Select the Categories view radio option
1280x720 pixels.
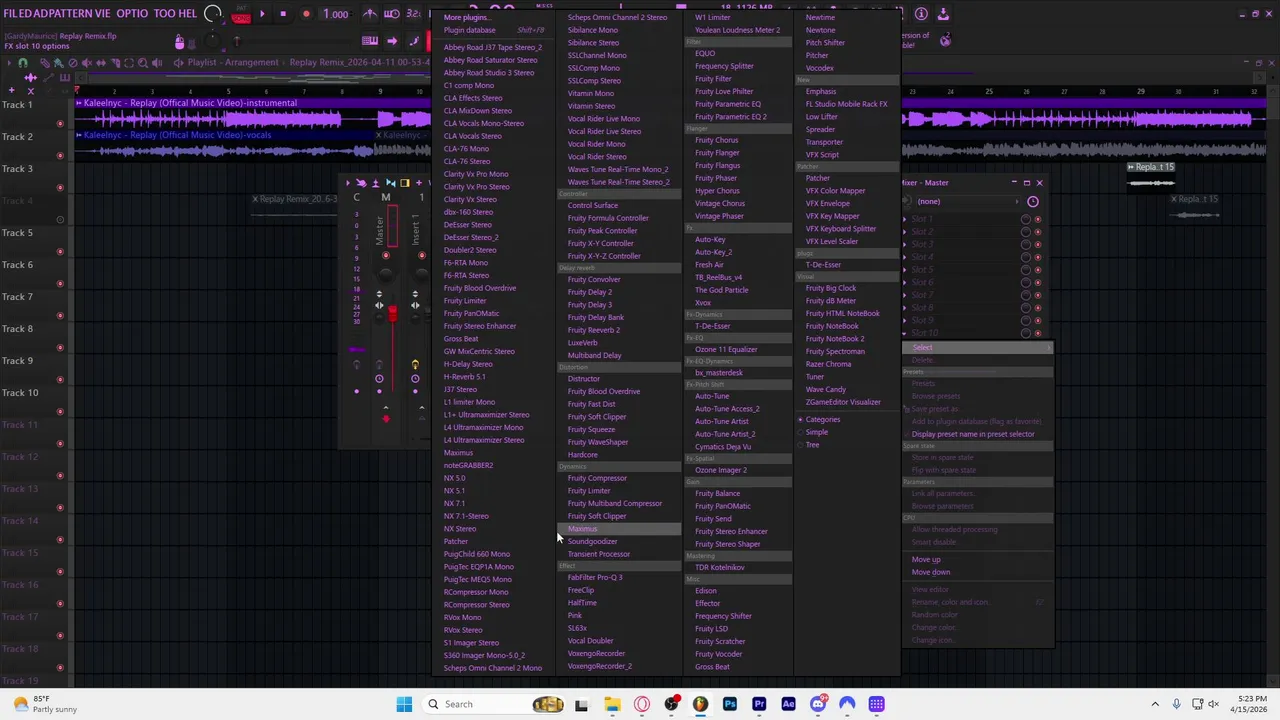coord(822,420)
